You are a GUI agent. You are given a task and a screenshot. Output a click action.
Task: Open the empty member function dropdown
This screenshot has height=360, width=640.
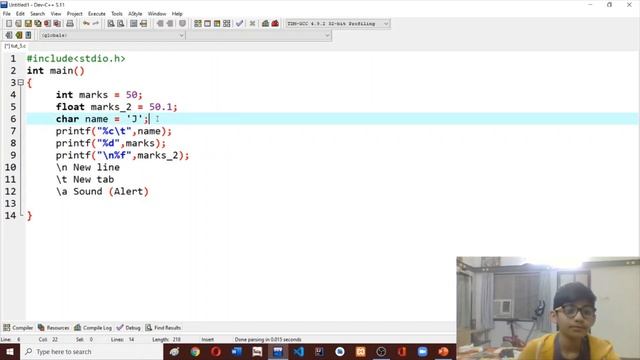pyautogui.click(x=259, y=35)
